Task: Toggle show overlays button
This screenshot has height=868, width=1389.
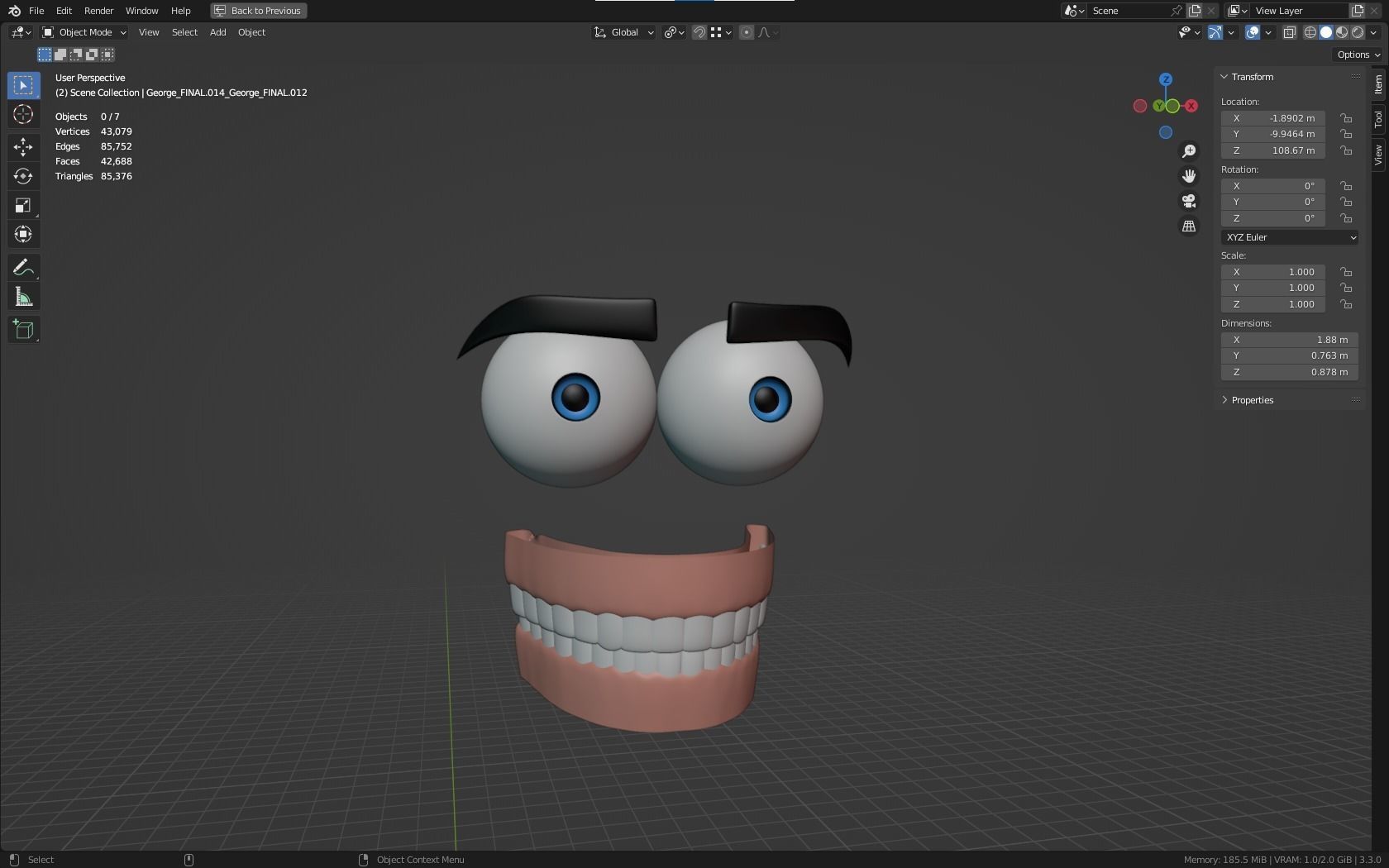Action: tap(1253, 32)
